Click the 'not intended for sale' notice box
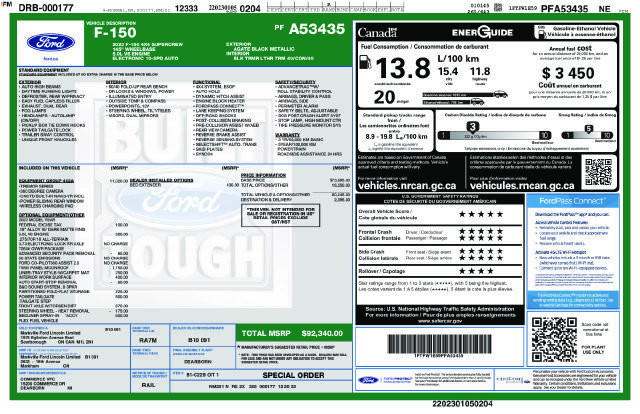 (280, 216)
